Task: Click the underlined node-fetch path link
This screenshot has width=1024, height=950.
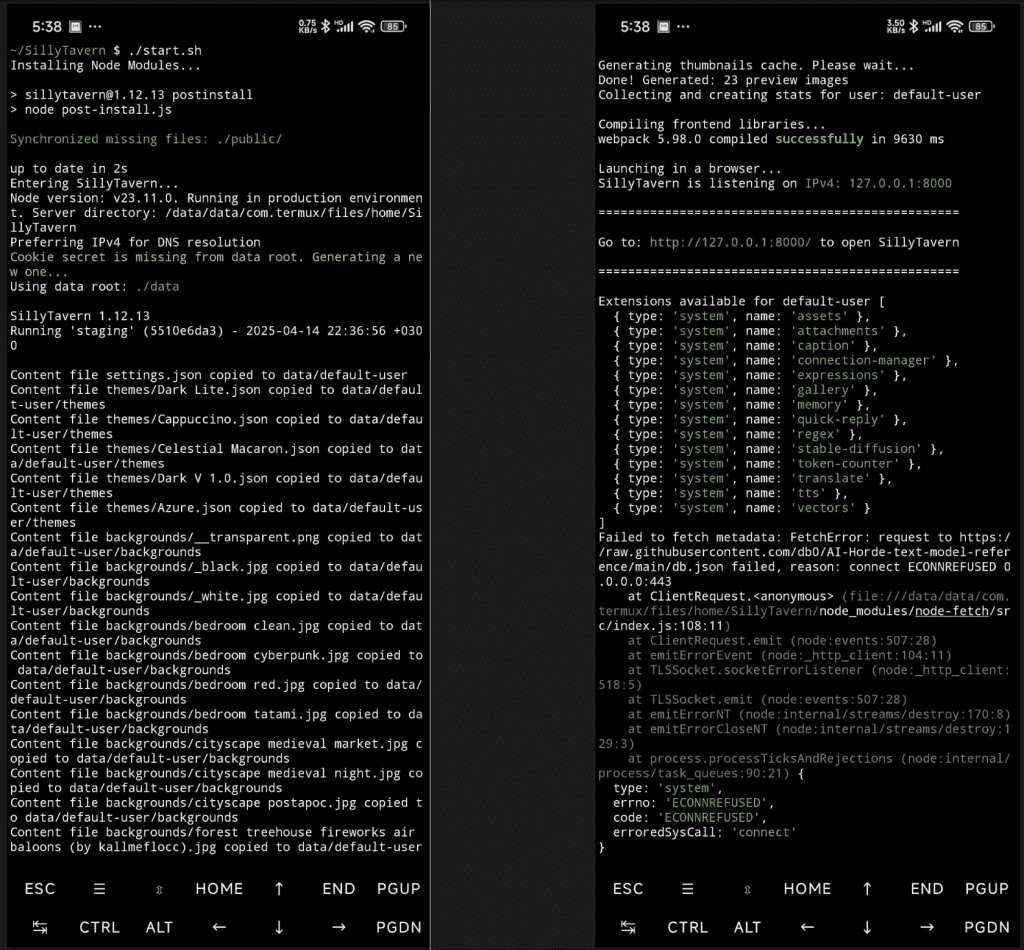Action: point(955,610)
